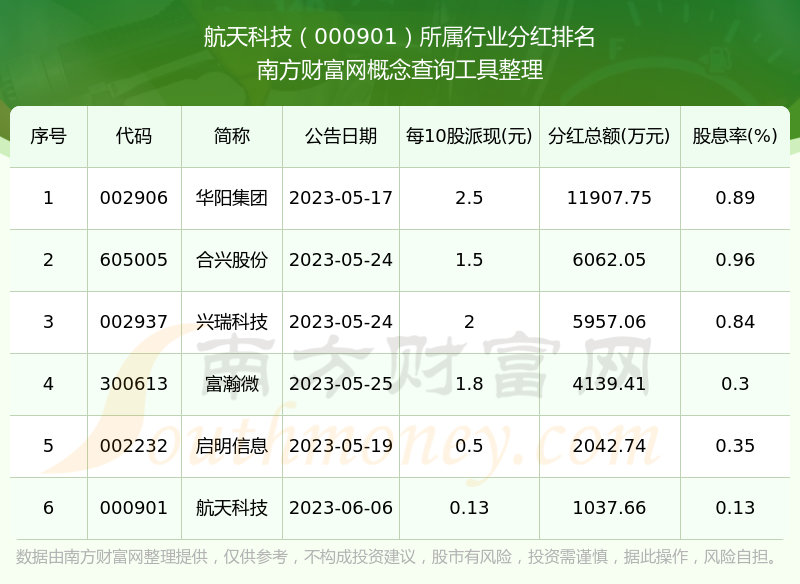Click the 序号 column header
The image size is (800, 584).
pos(48,136)
